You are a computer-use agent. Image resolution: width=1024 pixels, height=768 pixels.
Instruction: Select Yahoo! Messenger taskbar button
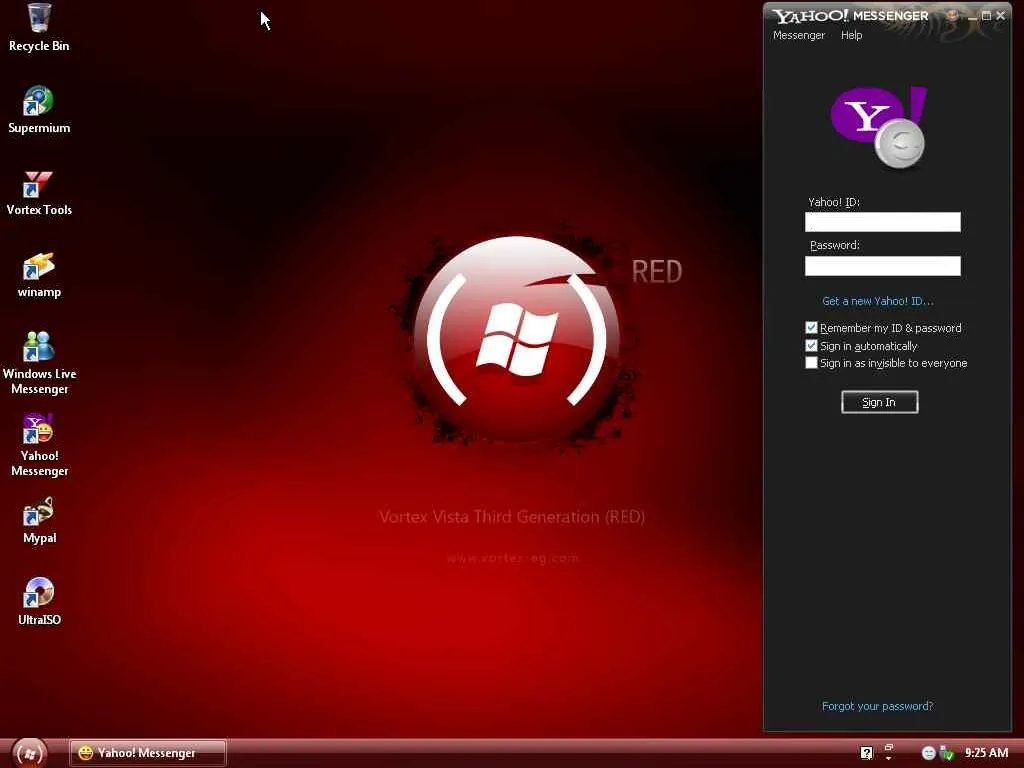pyautogui.click(x=148, y=753)
